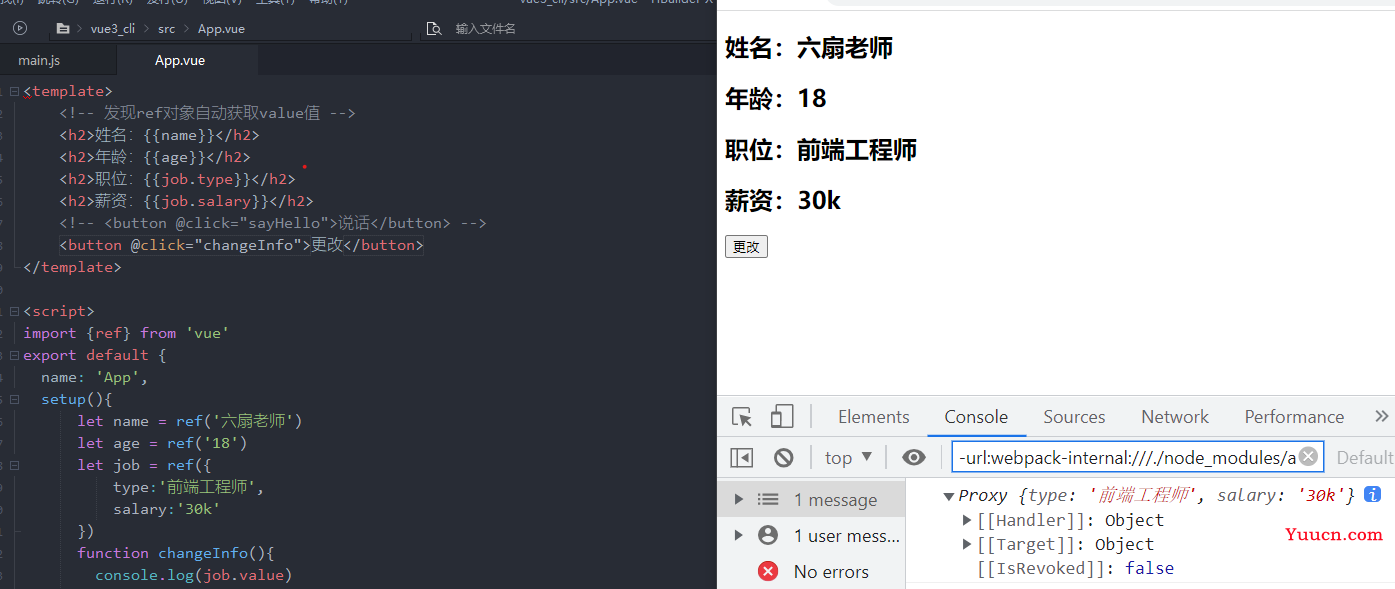Viewport: 1395px width, 589px height.
Task: Open the top JavaScript context dropdown
Action: coord(848,458)
